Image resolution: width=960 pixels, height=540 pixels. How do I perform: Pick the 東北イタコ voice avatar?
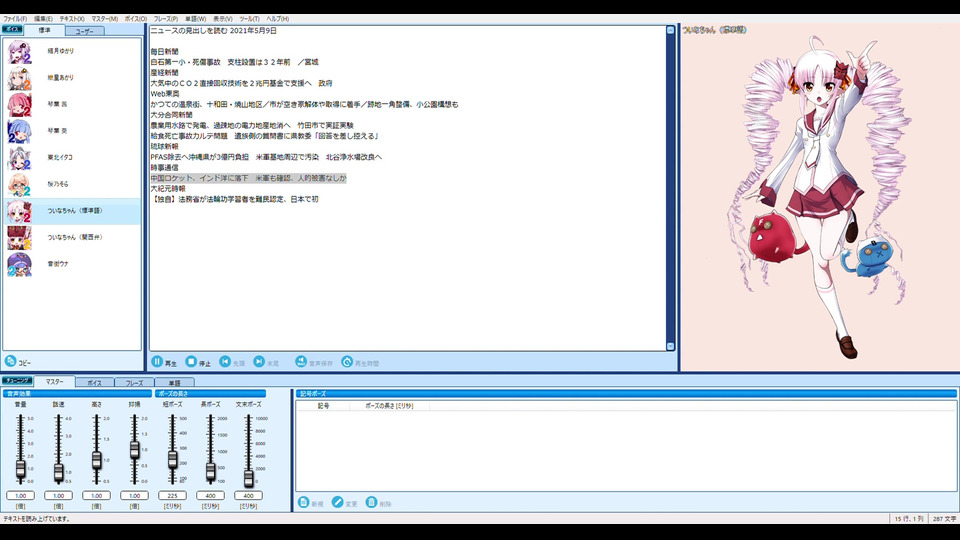19,158
